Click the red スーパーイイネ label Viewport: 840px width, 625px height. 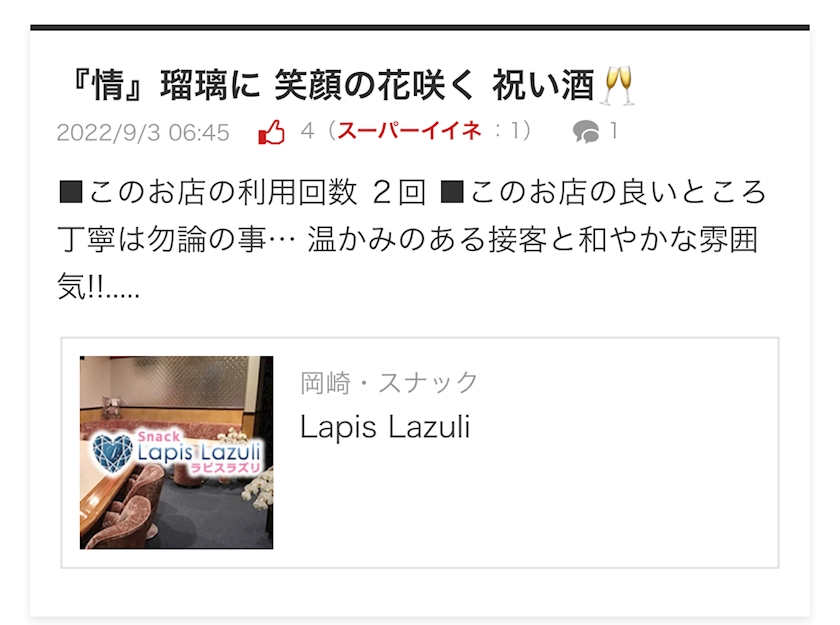[409, 131]
